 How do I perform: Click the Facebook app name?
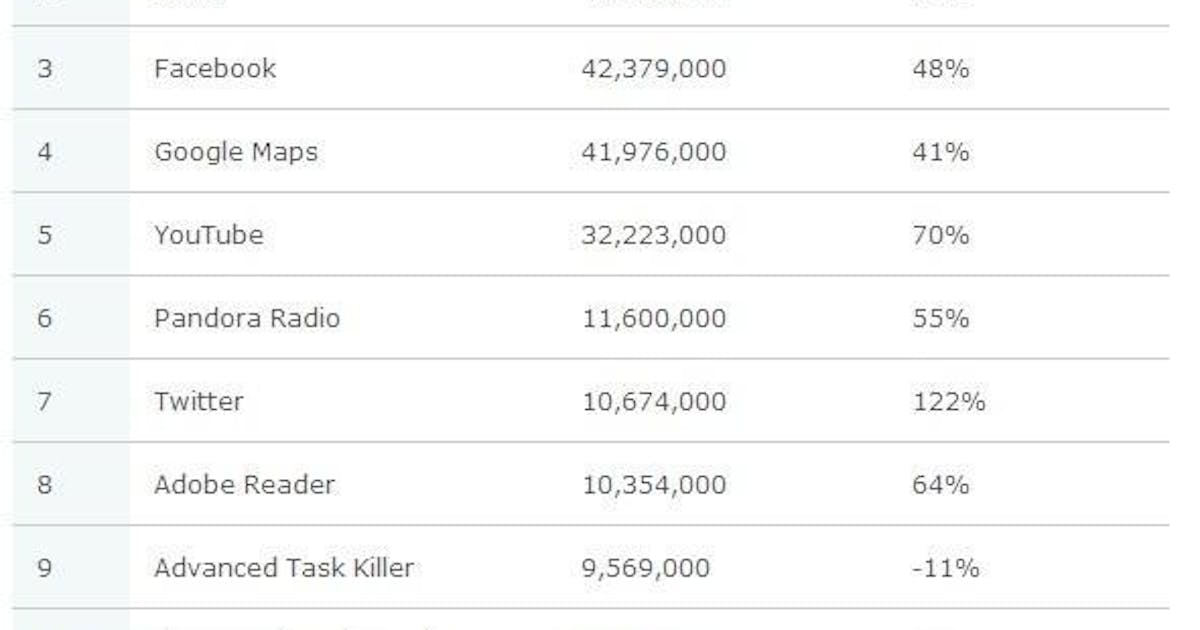(215, 68)
